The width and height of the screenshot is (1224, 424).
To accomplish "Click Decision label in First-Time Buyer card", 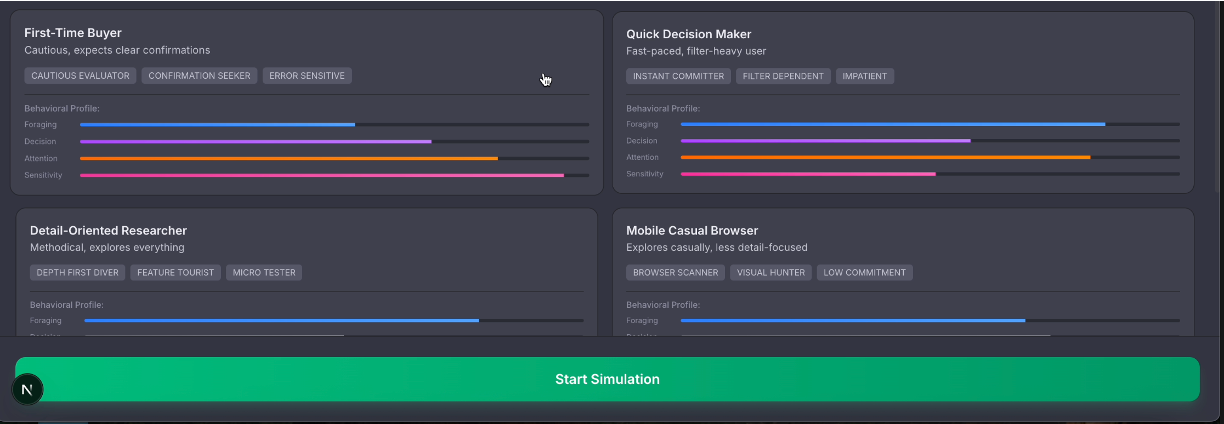I will (x=40, y=141).
